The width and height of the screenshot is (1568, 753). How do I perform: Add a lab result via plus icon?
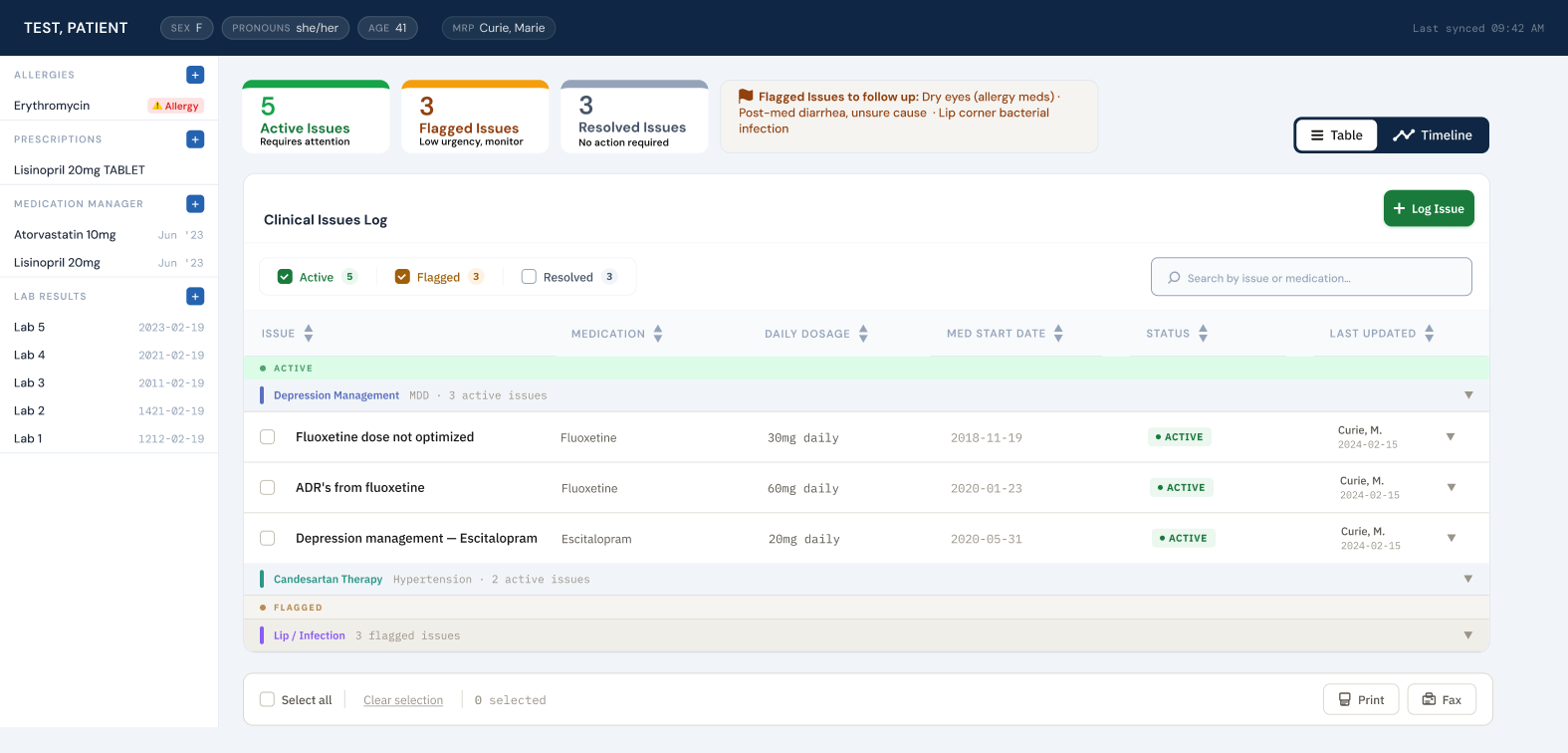[195, 297]
